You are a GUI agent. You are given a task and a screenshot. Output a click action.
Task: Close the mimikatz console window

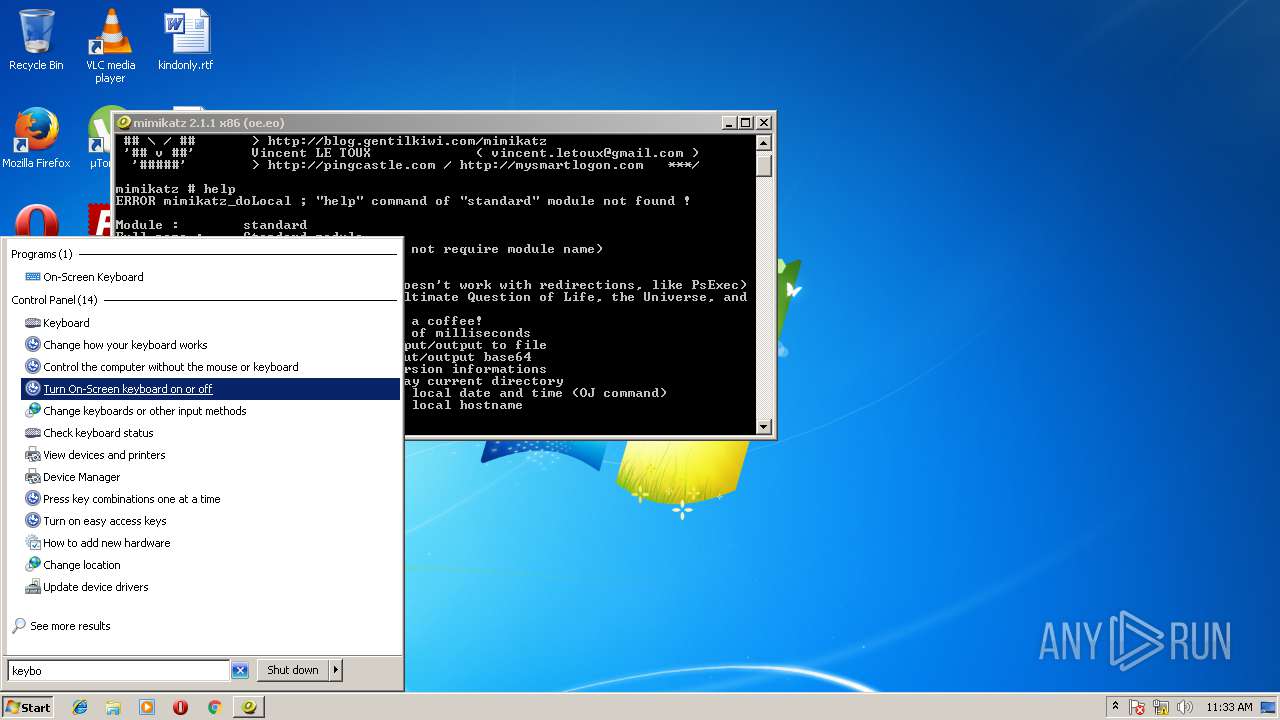[764, 122]
